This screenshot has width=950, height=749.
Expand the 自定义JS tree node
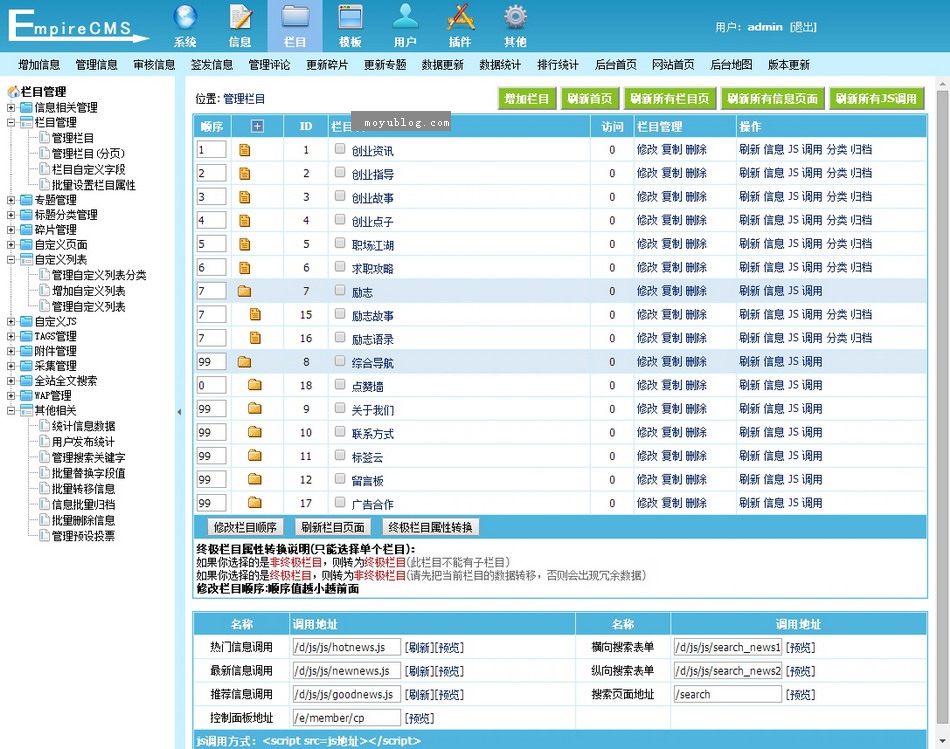coord(11,322)
